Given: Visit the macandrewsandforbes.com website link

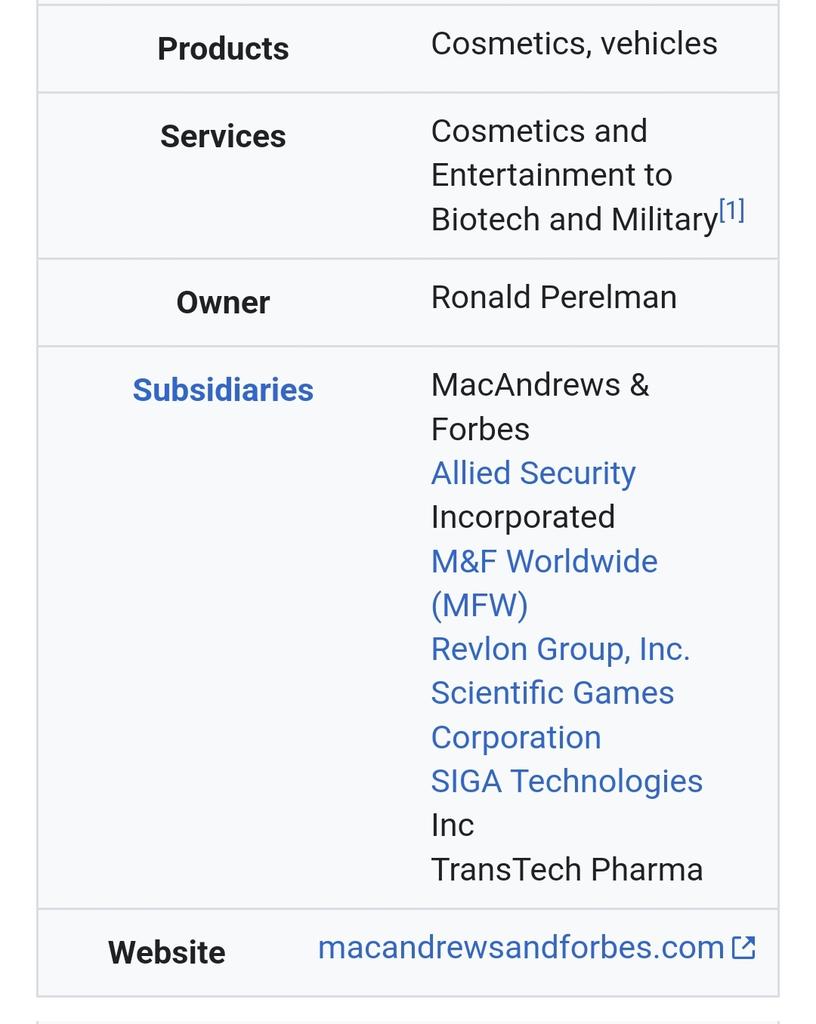Looking at the screenshot, I should (520, 947).
